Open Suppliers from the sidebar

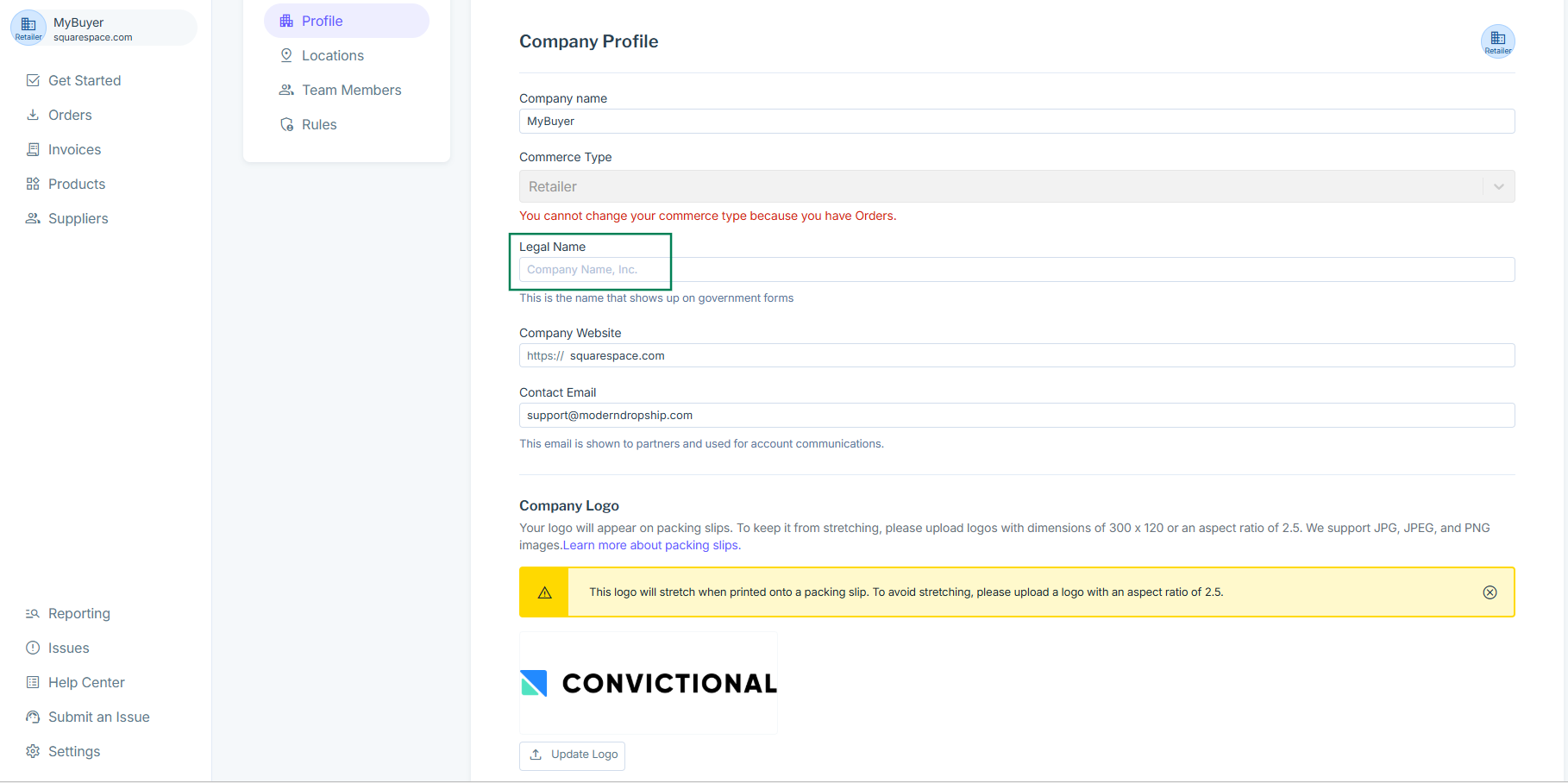pyautogui.click(x=78, y=218)
